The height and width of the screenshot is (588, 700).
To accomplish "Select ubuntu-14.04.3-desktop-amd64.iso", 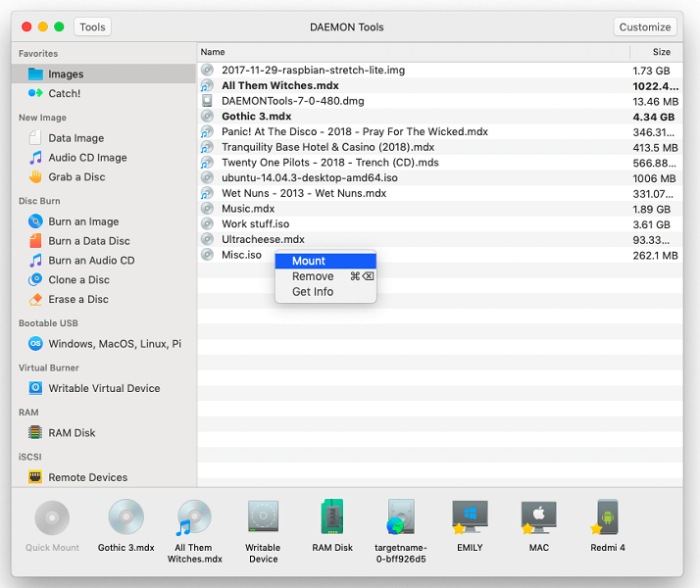I will tap(440, 178).
